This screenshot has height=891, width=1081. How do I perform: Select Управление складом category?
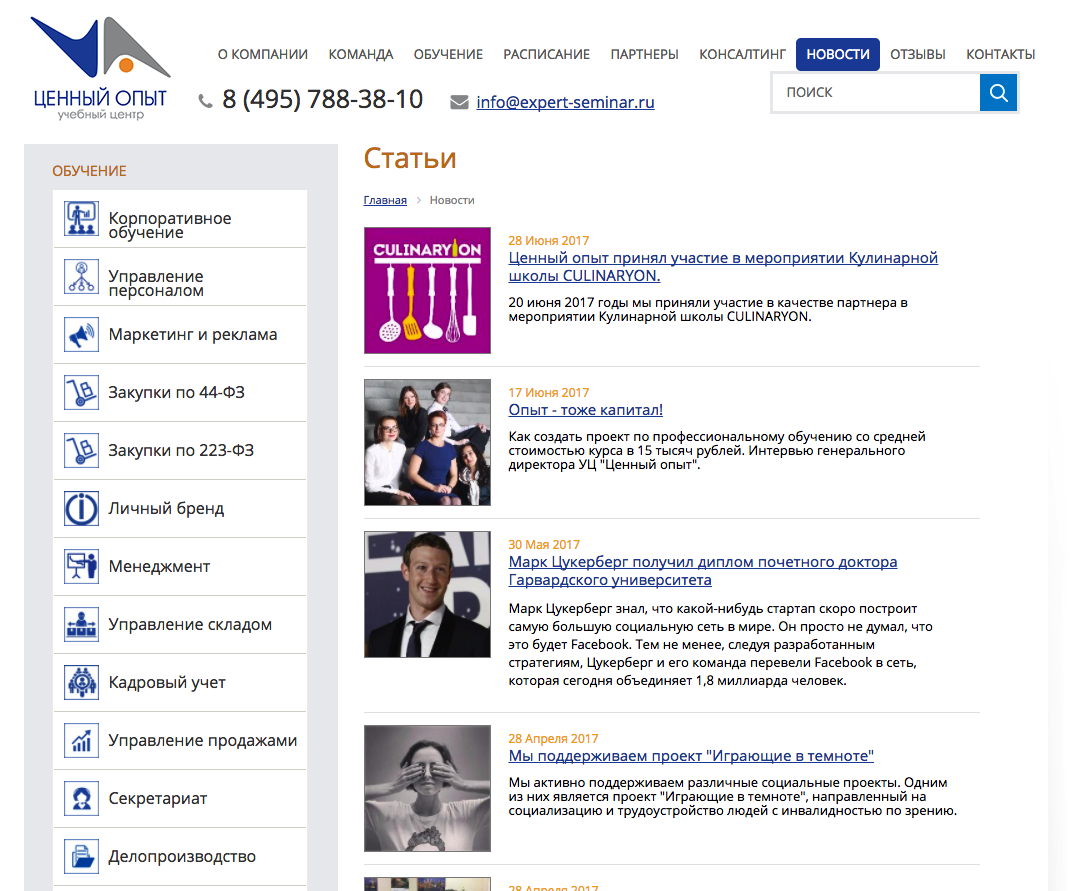click(180, 624)
